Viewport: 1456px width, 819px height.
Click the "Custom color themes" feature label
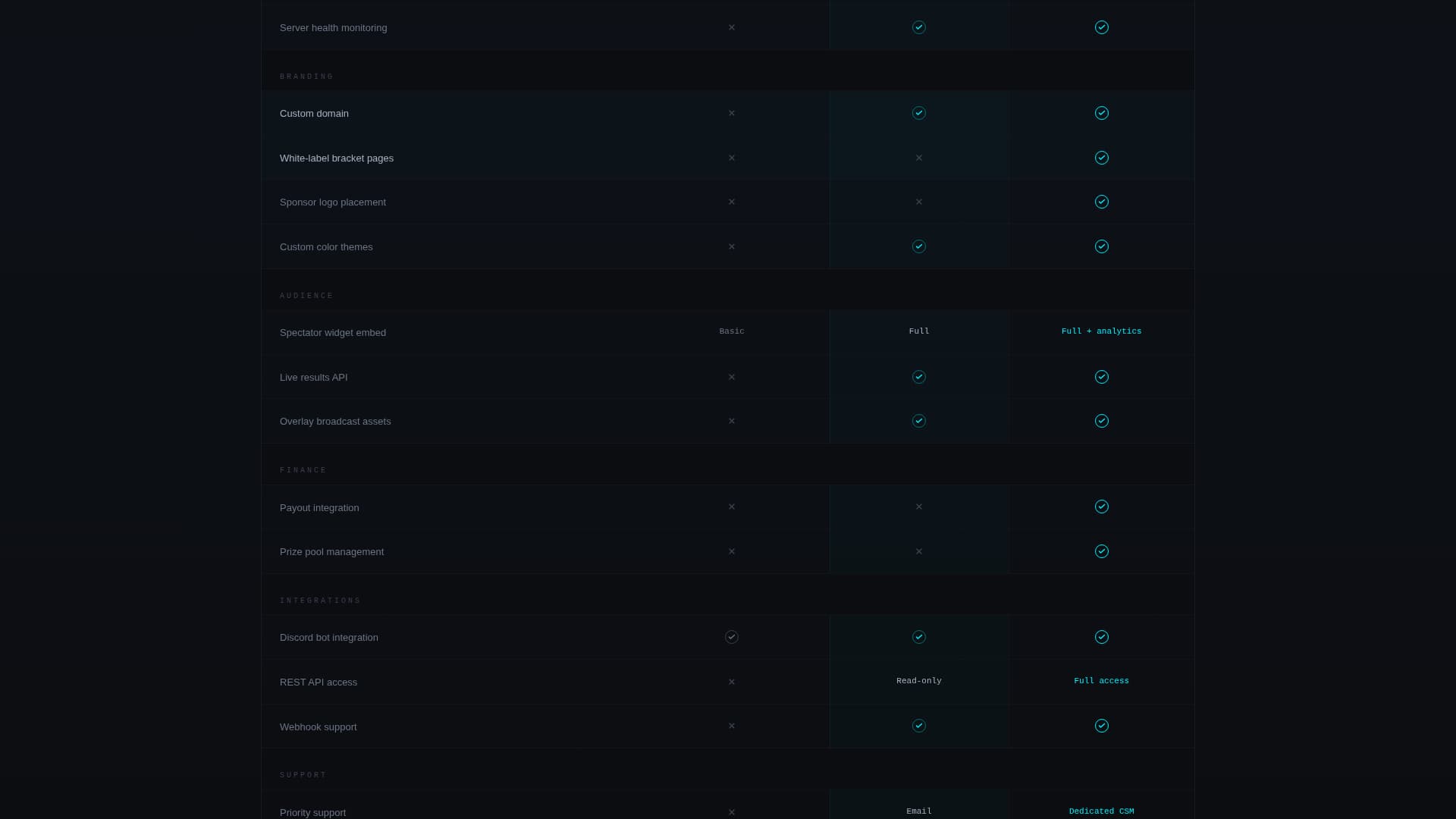pos(326,247)
